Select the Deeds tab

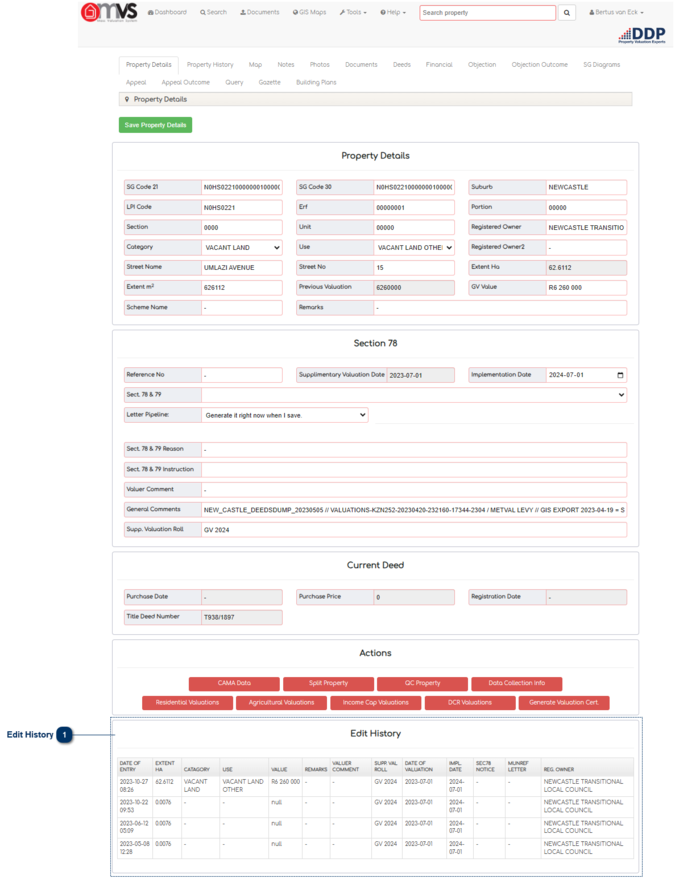coord(402,65)
